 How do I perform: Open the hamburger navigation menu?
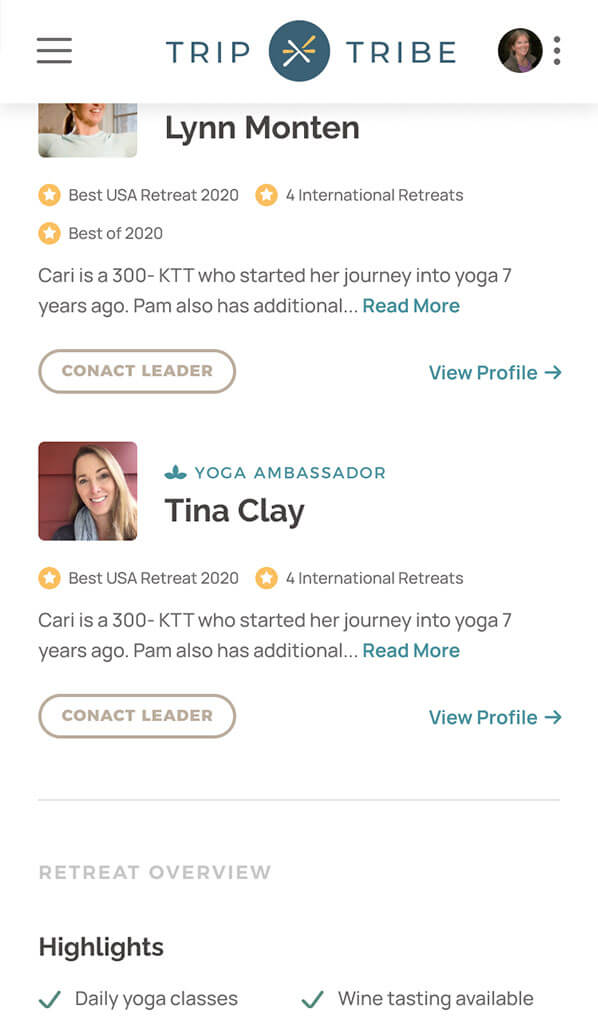[54, 51]
